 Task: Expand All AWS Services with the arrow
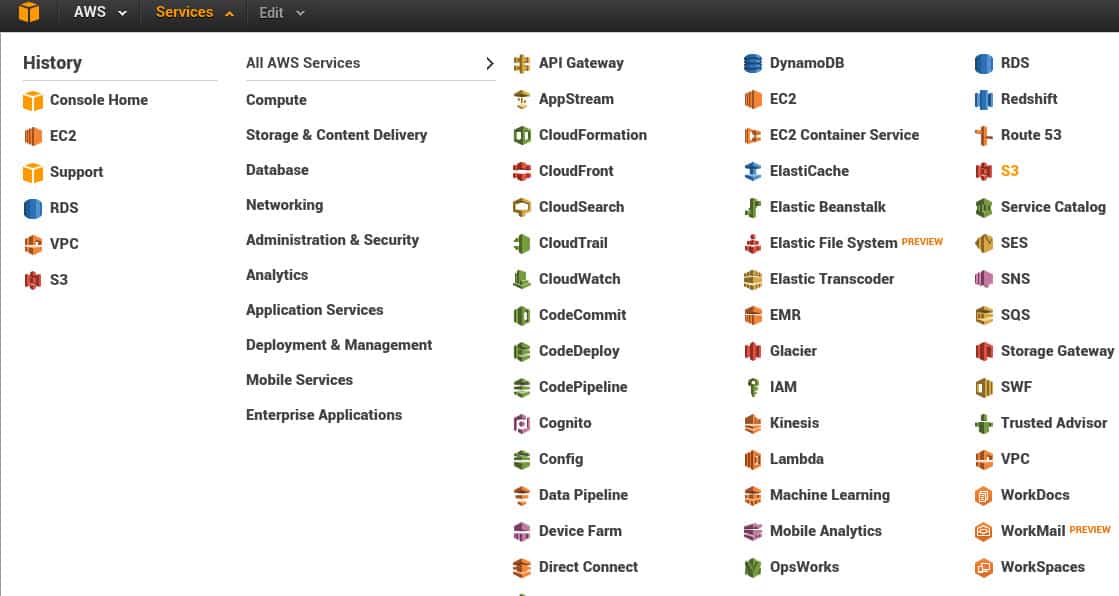click(489, 63)
